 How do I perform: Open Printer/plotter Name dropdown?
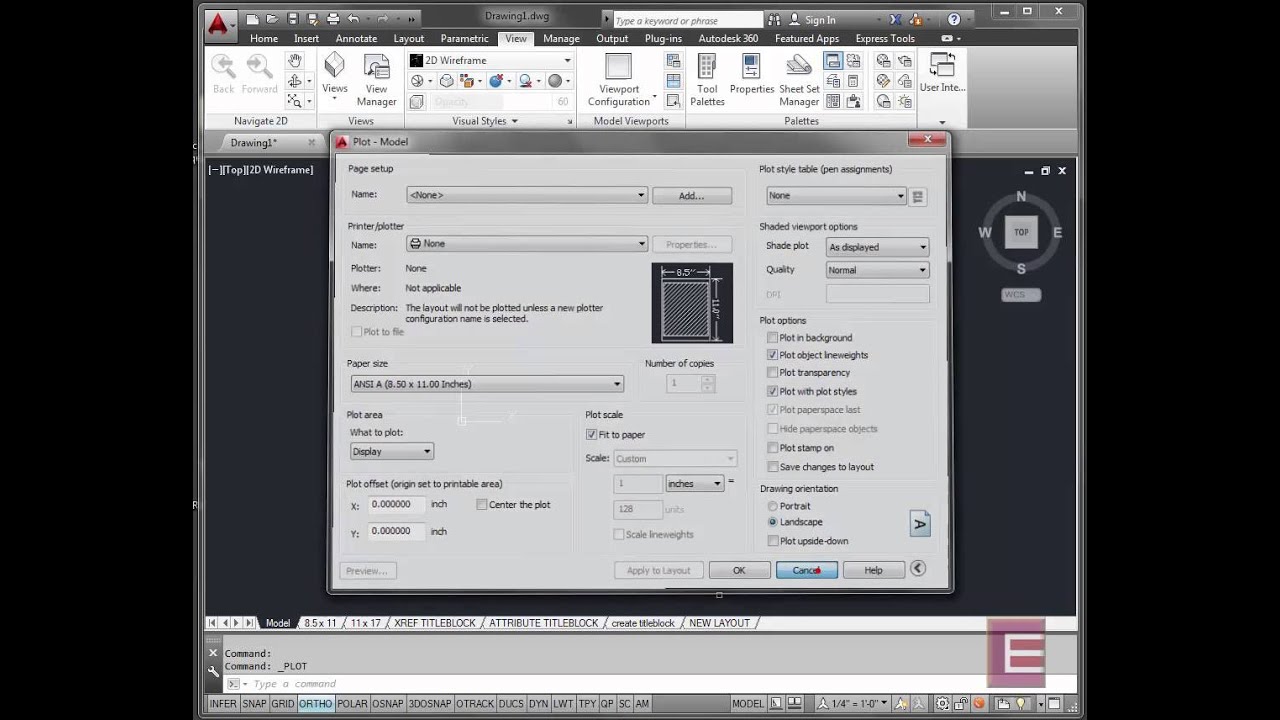pyautogui.click(x=527, y=244)
